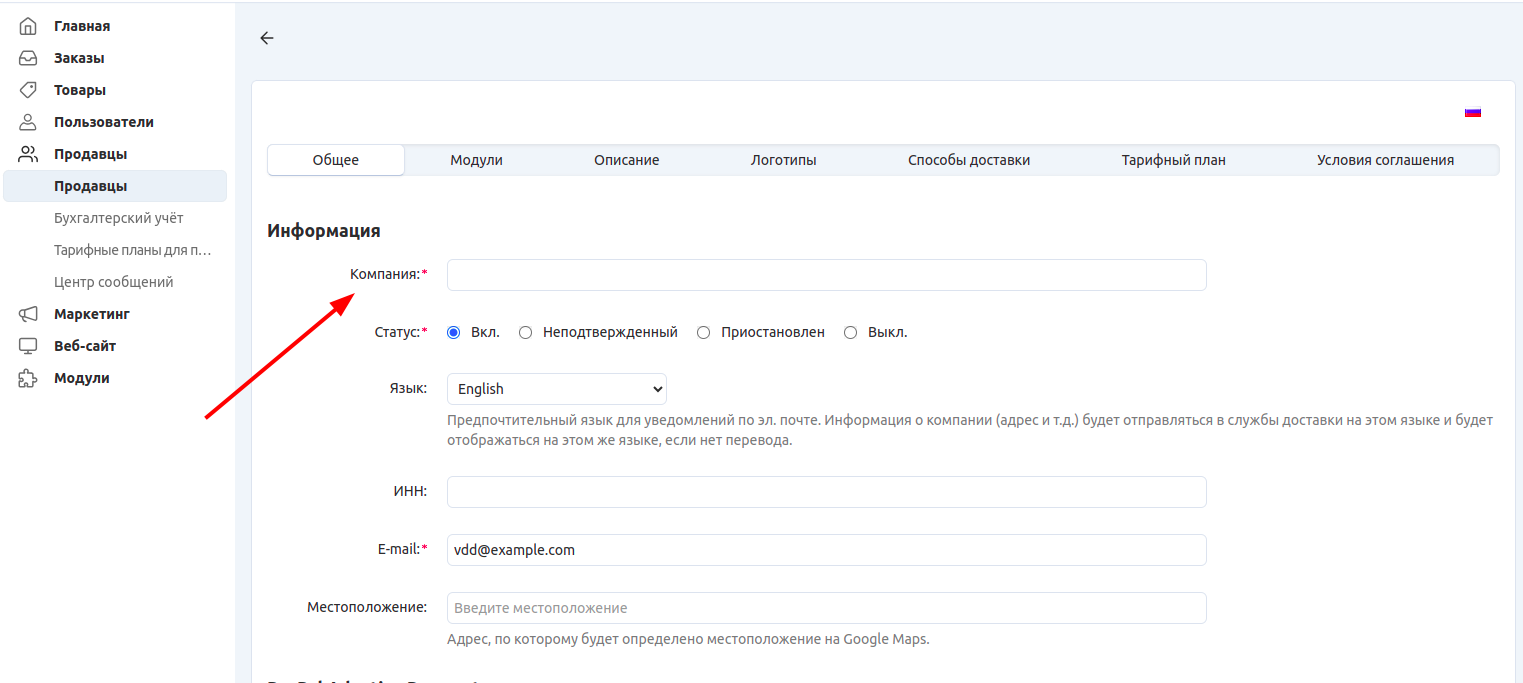Viewport: 1523px width, 683px height.
Task: Click the Заказы inbox icon
Action: [x=28, y=58]
